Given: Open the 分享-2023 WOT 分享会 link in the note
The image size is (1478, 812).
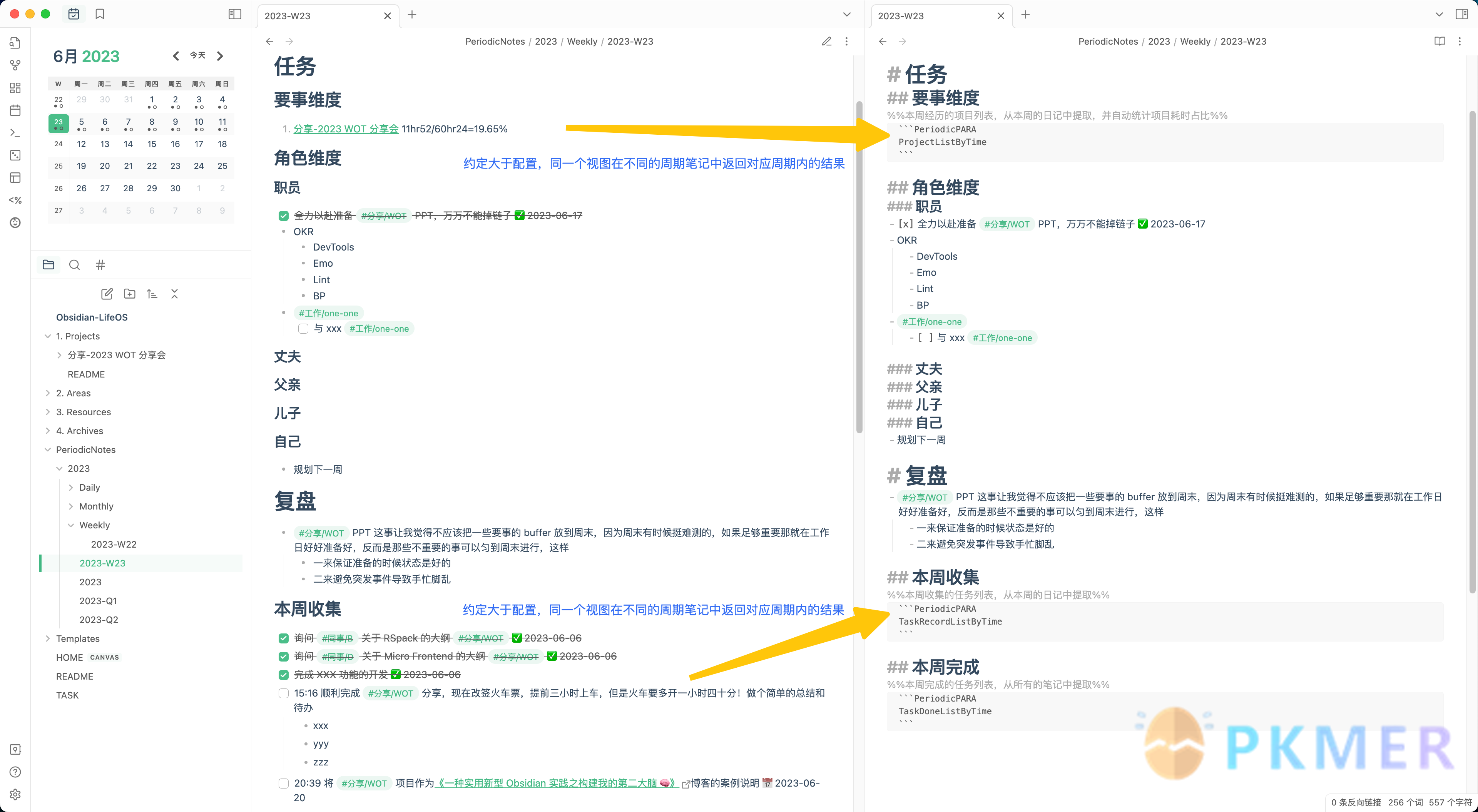Looking at the screenshot, I should point(346,129).
